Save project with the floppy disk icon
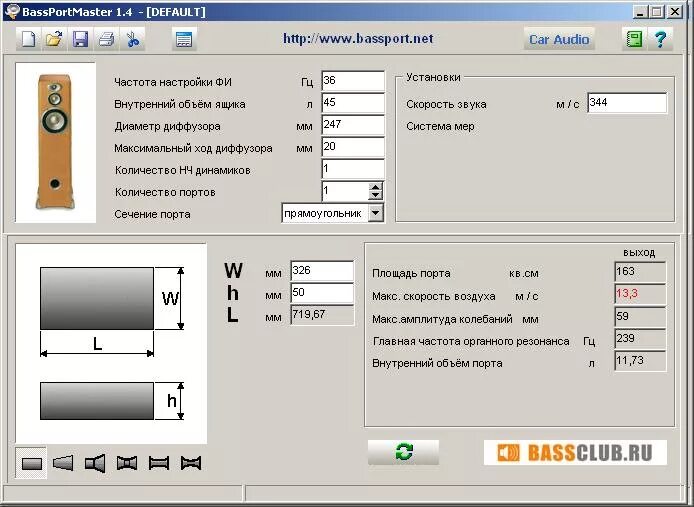Image resolution: width=694 pixels, height=507 pixels. 80,39
